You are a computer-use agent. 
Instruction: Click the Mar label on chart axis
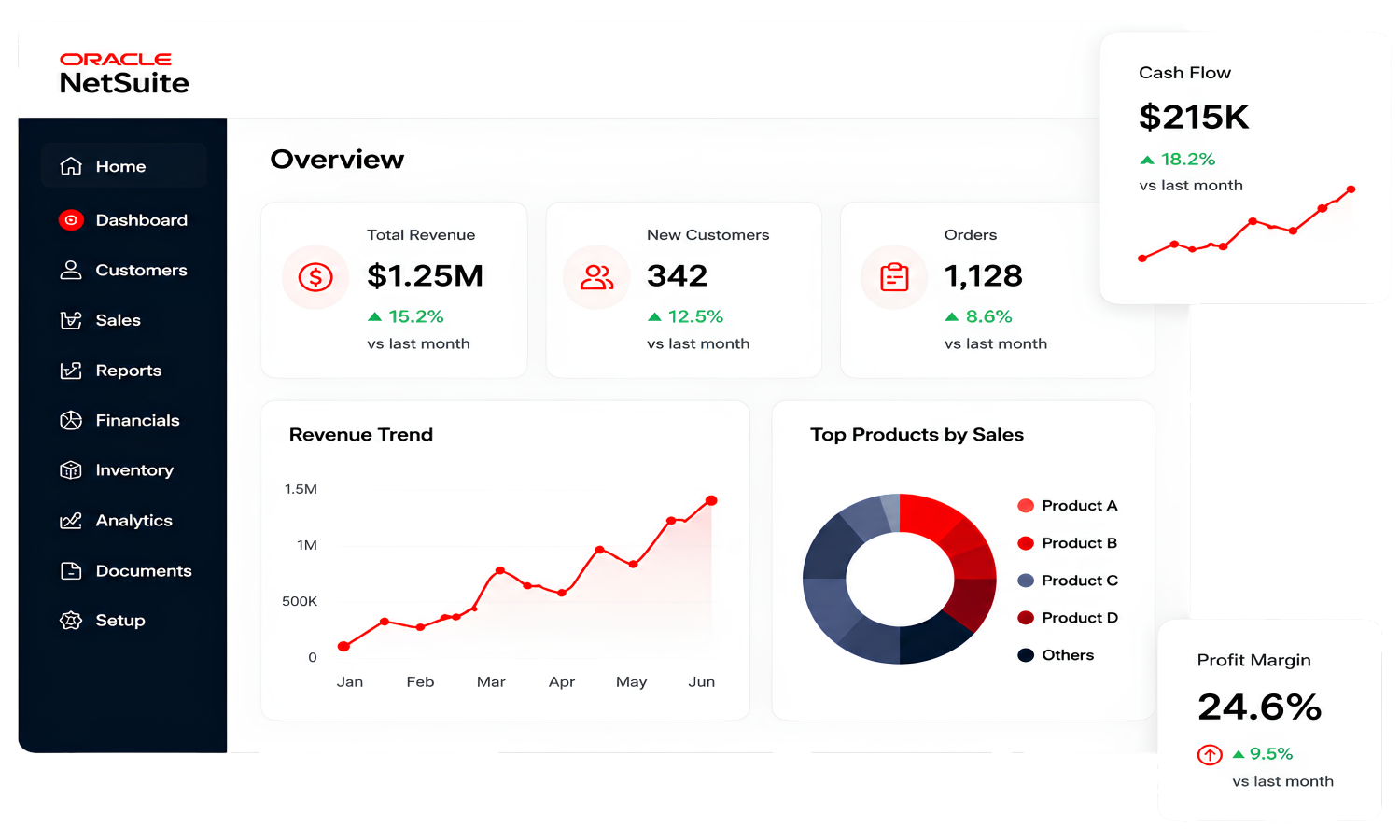[x=491, y=682]
